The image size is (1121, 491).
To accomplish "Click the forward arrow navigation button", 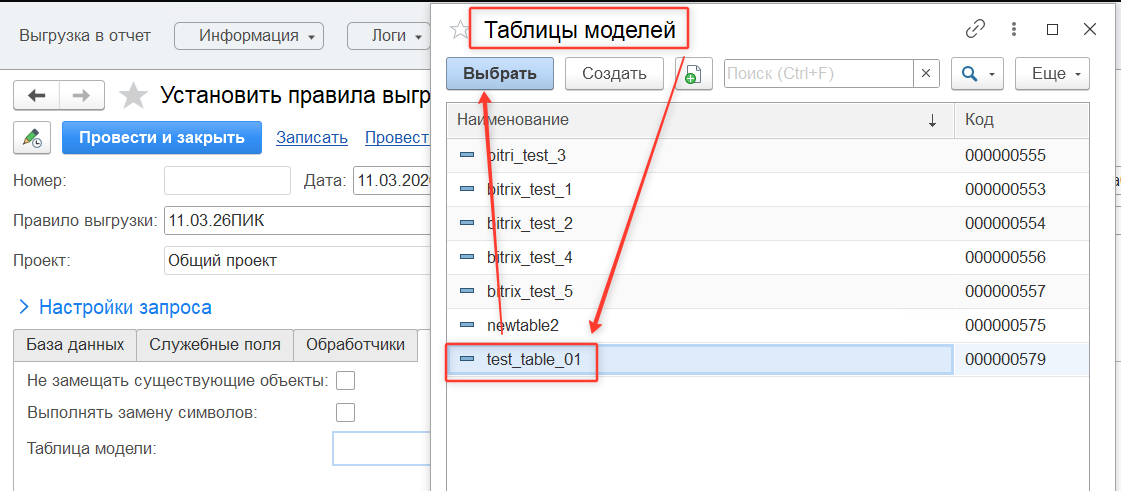I will pyautogui.click(x=82, y=96).
